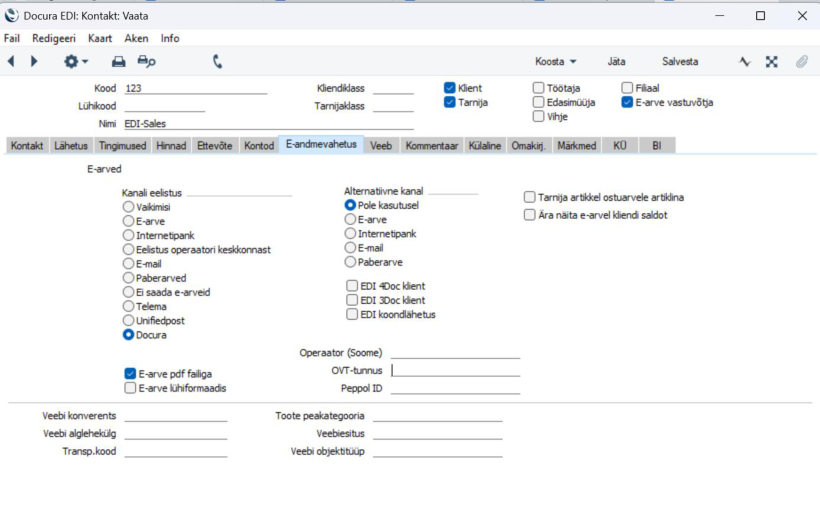Click the Veebi konverents field

[176, 416]
